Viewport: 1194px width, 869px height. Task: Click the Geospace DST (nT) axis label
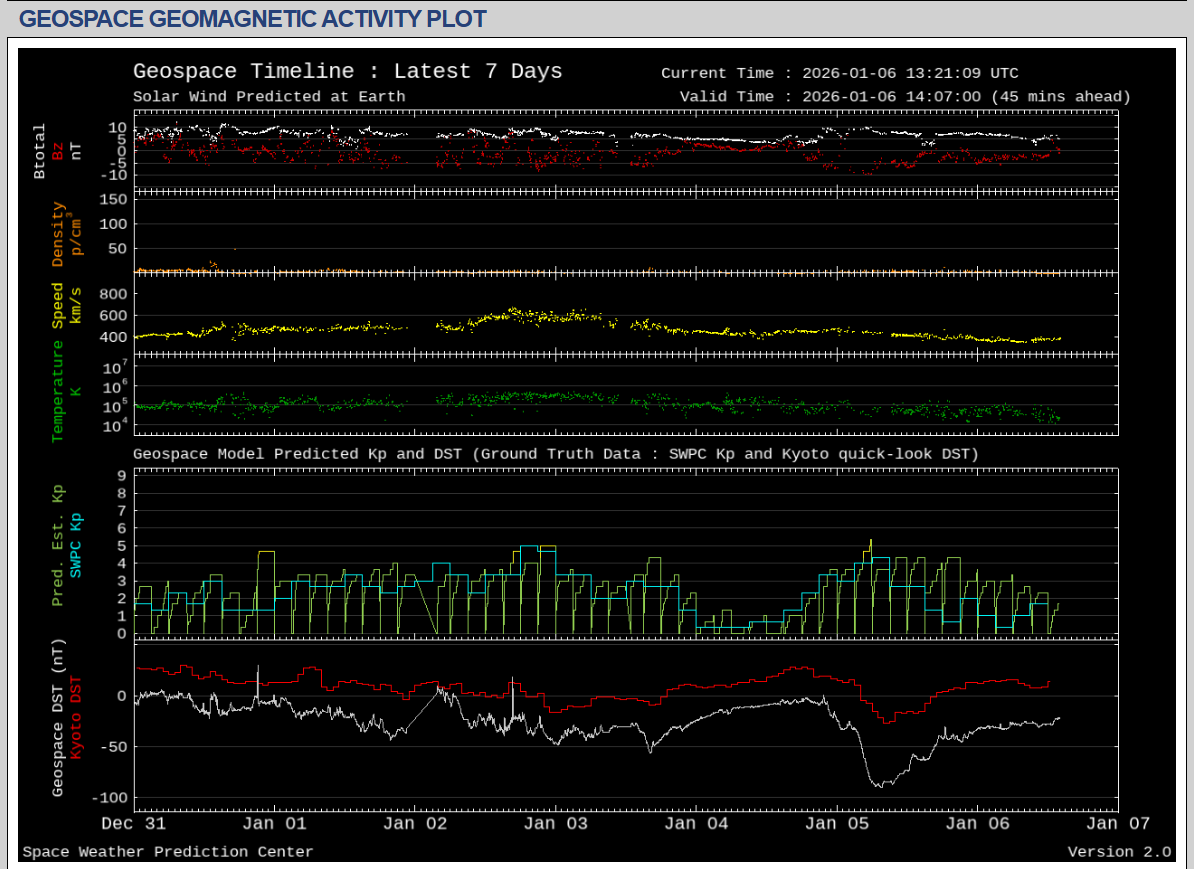[58, 717]
